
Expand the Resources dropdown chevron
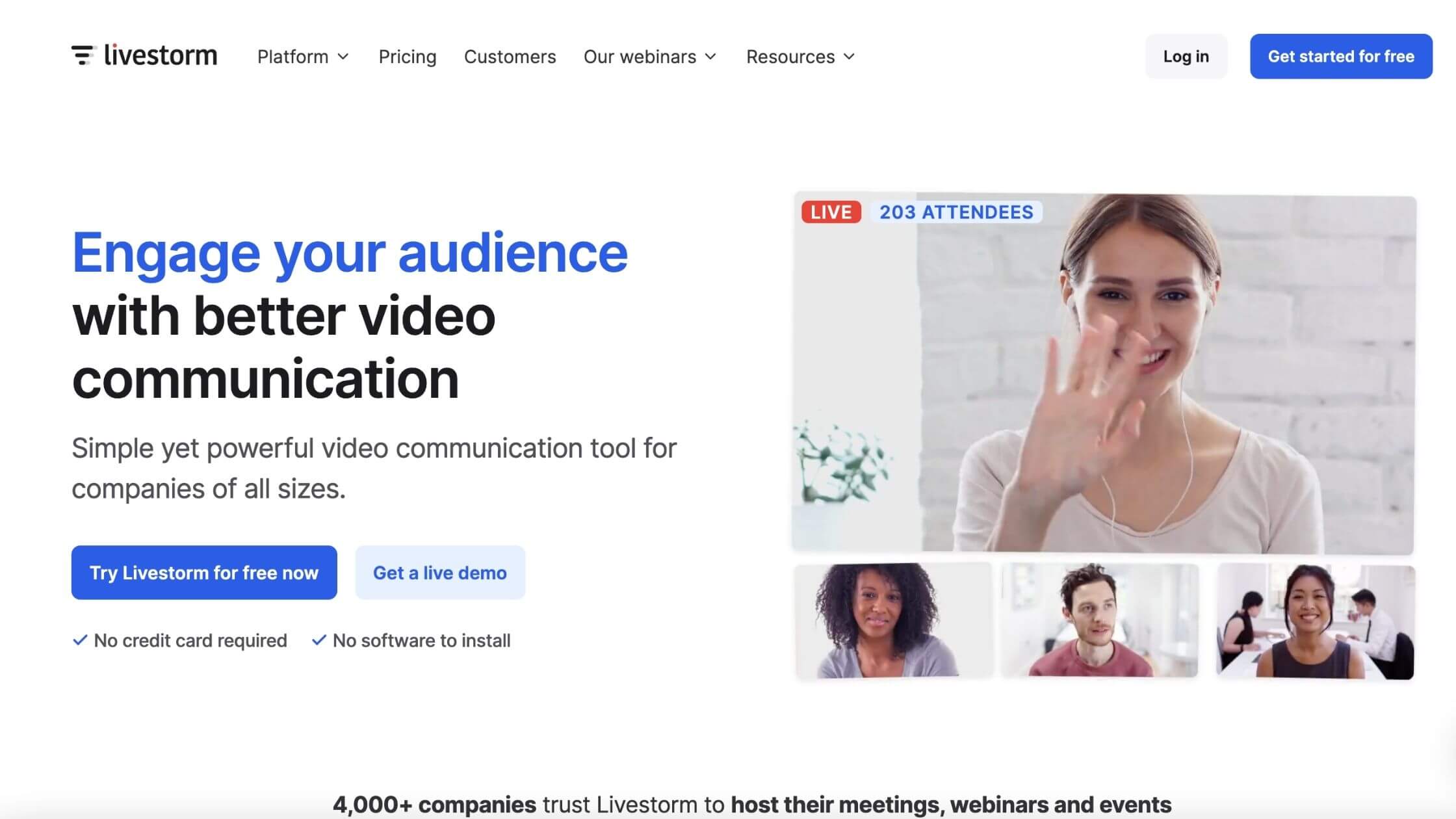coord(849,57)
